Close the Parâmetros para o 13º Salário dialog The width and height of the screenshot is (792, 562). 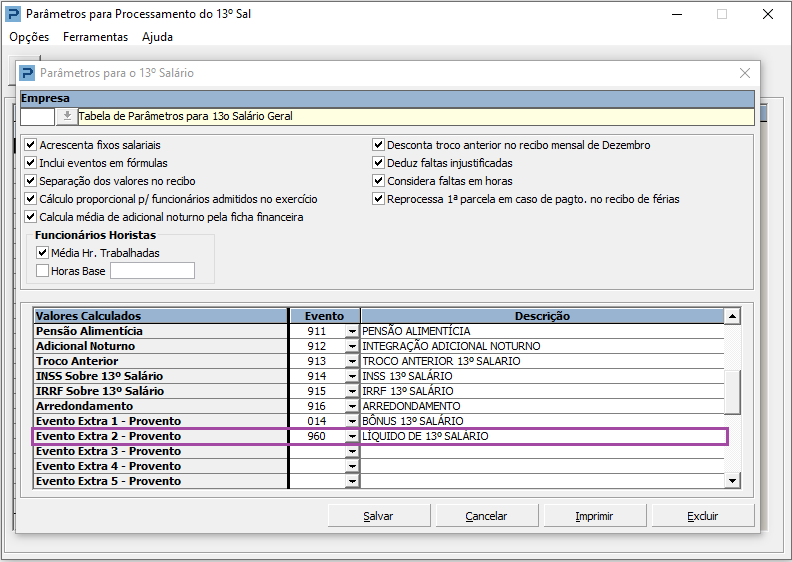[744, 73]
